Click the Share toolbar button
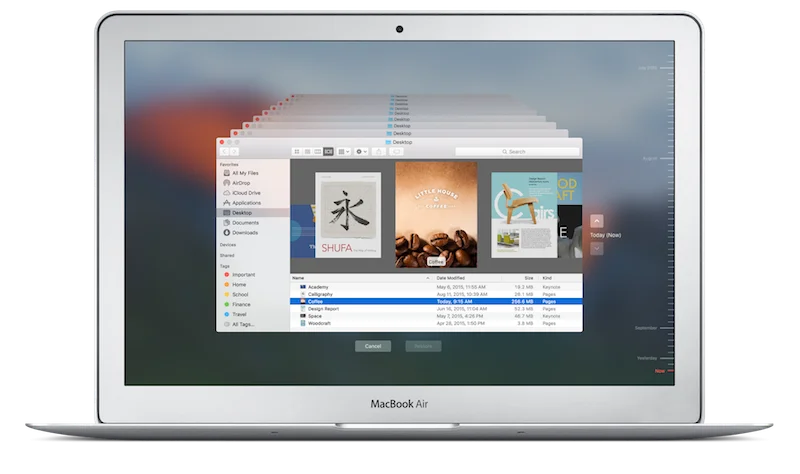 [379, 152]
